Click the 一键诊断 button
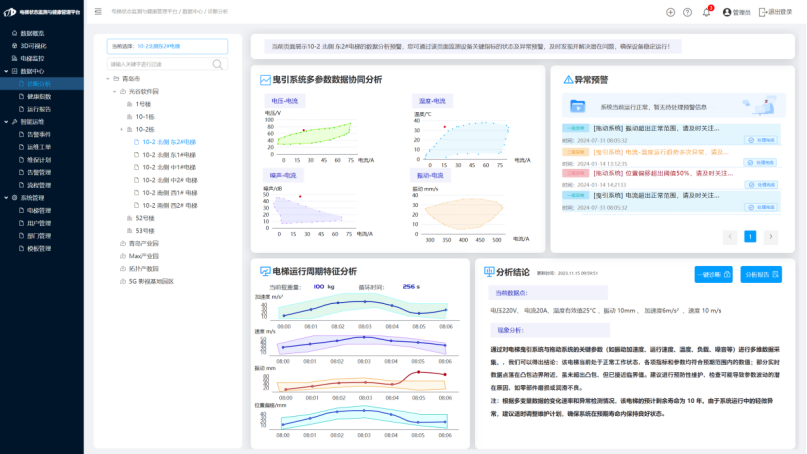807x454 pixels. coord(713,274)
